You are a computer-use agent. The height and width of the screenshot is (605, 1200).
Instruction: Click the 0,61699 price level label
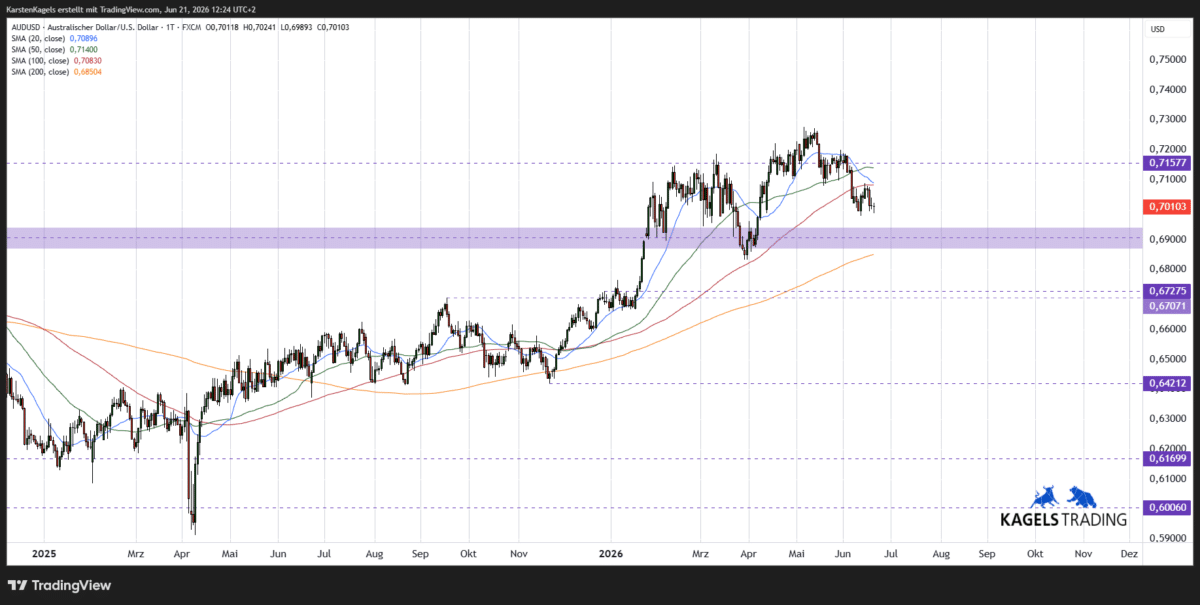tap(1168, 457)
